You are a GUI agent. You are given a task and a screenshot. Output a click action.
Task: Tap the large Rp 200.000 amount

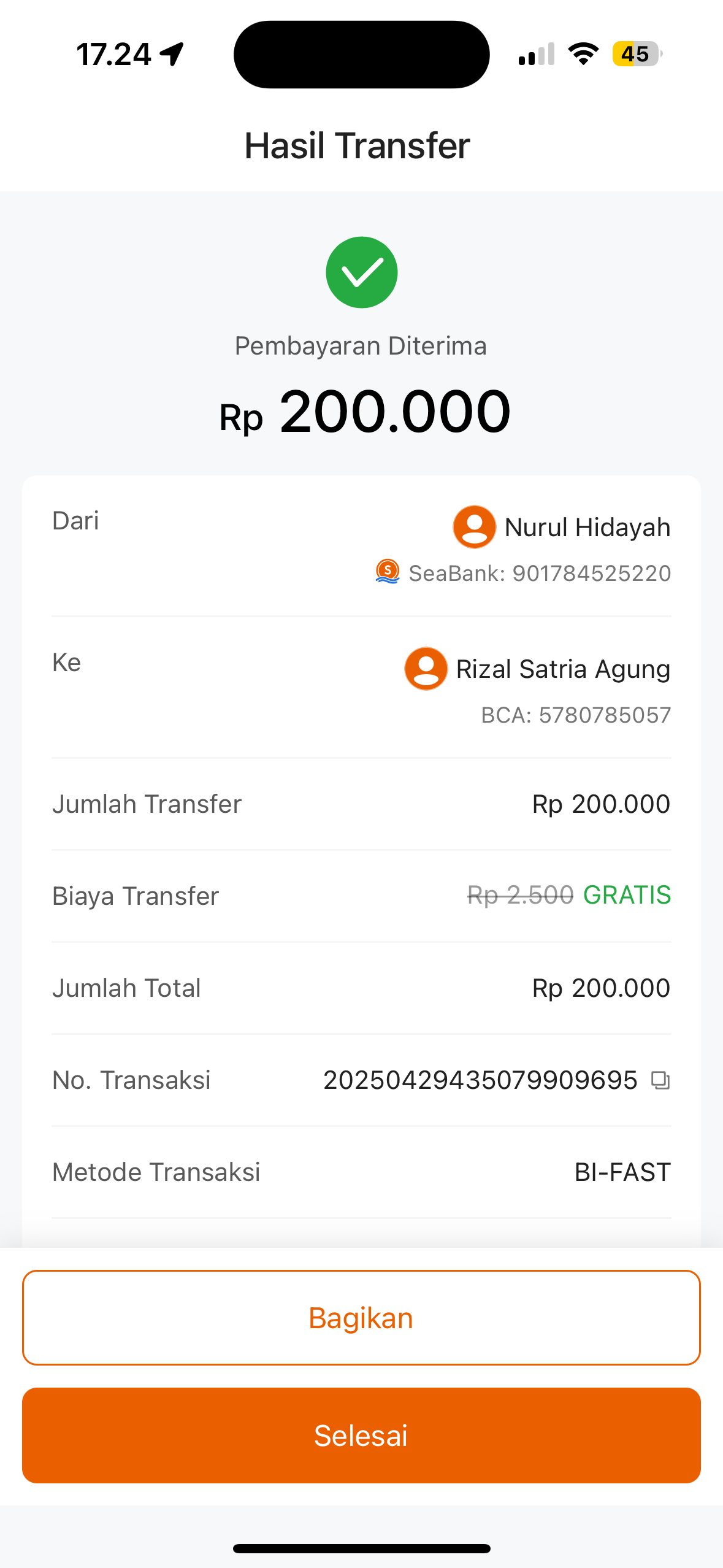click(x=365, y=412)
